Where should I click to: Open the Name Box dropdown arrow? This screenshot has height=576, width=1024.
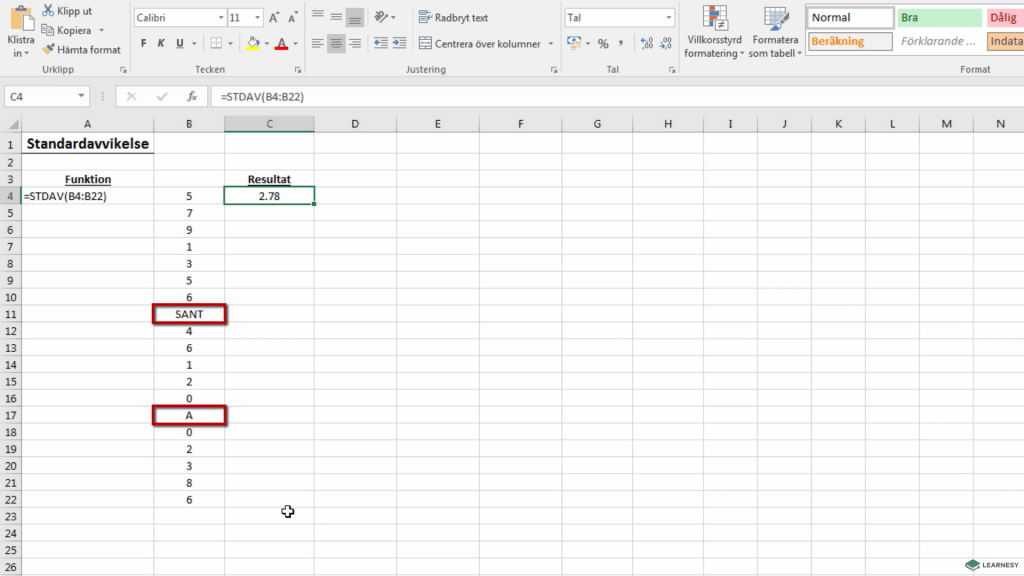click(82, 97)
